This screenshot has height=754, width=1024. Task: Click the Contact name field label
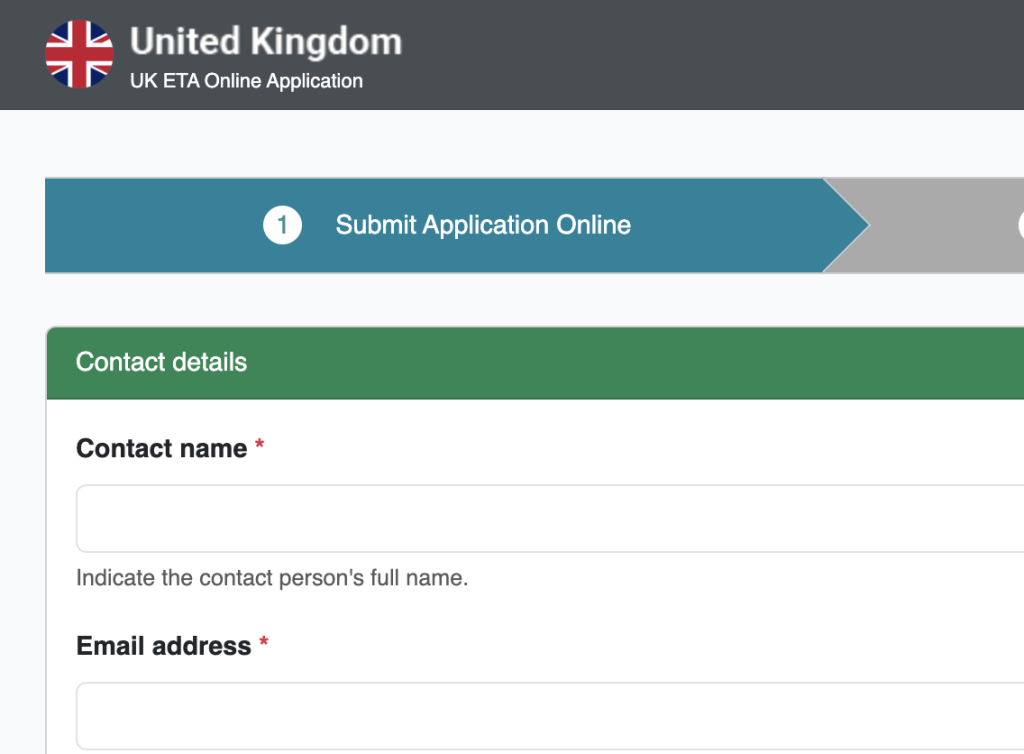pyautogui.click(x=161, y=448)
